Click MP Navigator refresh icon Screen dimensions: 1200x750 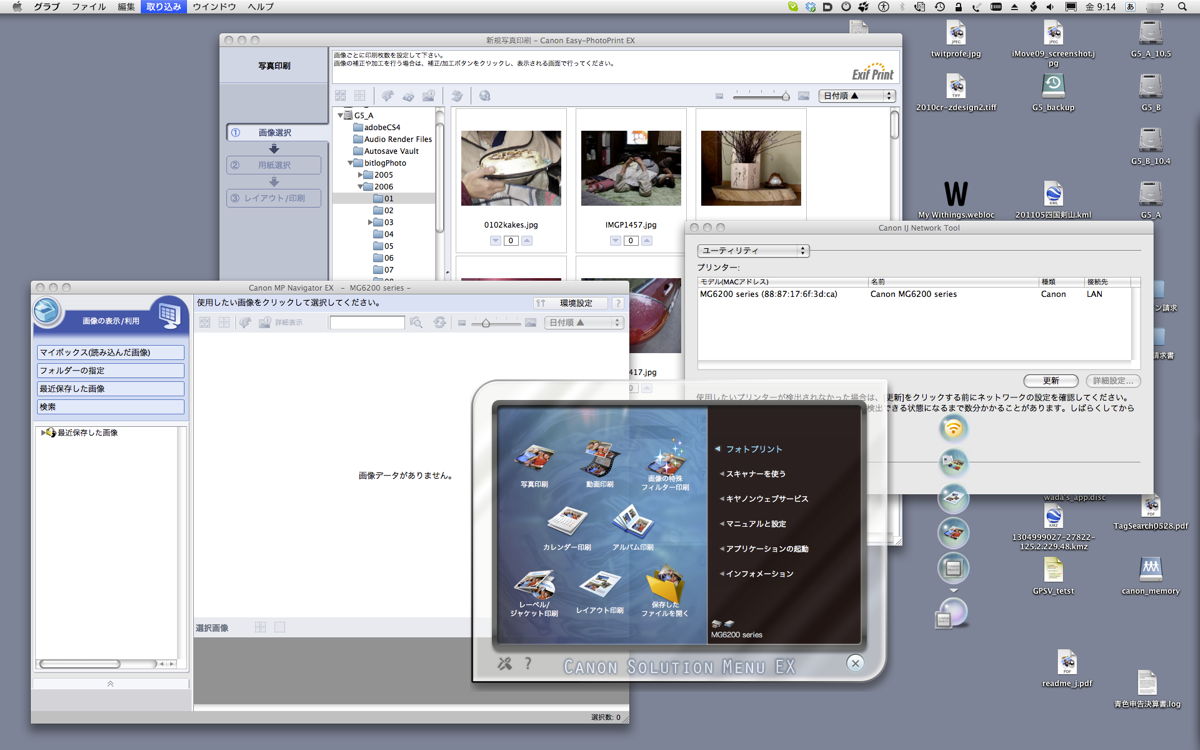(440, 323)
